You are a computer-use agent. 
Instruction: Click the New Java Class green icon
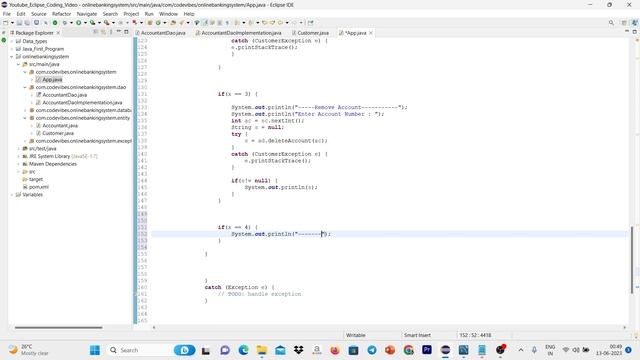click(158, 22)
